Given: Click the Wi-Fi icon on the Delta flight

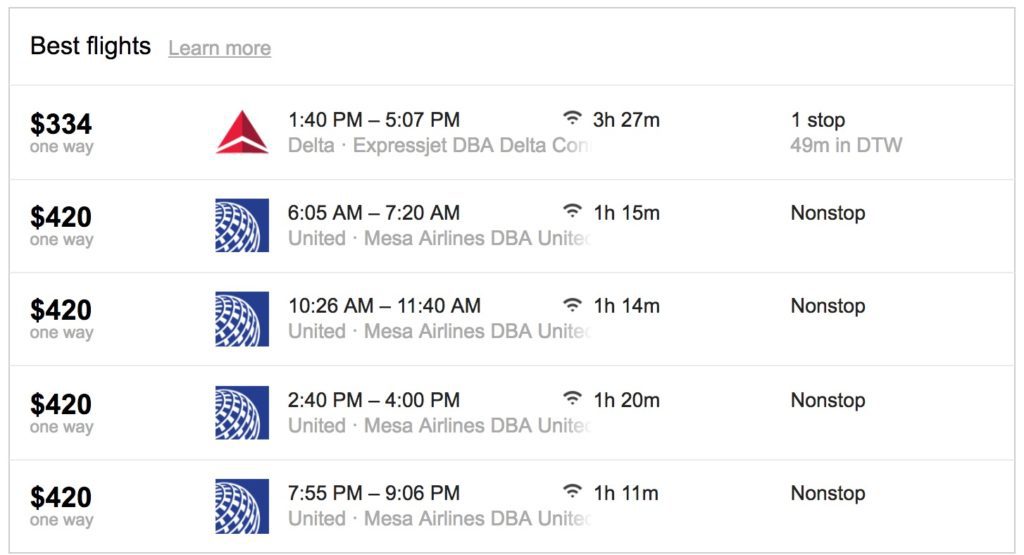Looking at the screenshot, I should tap(572, 119).
